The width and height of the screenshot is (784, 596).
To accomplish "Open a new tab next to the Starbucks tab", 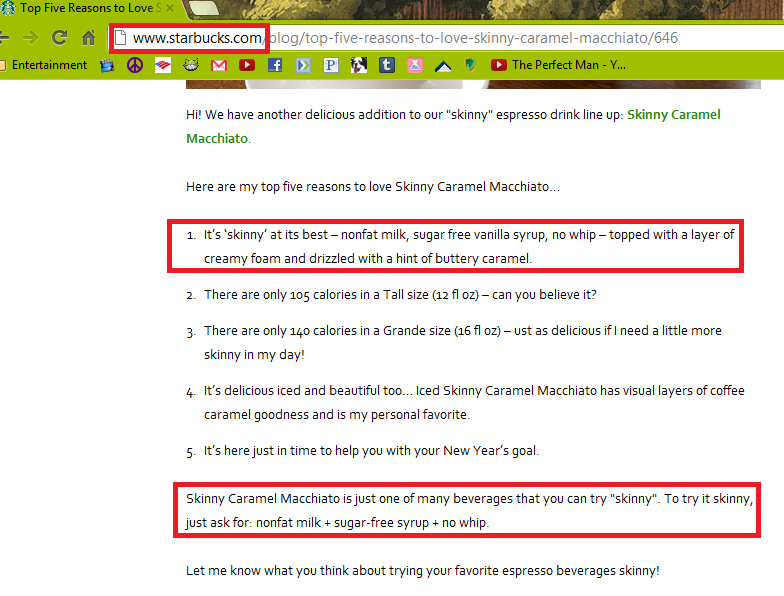I will (x=204, y=8).
